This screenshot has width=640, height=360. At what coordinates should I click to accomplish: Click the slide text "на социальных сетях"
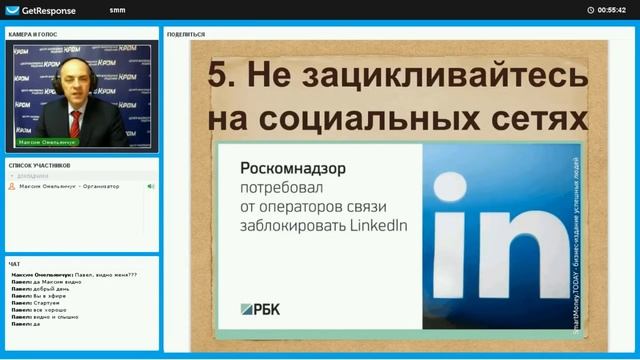coord(398,118)
